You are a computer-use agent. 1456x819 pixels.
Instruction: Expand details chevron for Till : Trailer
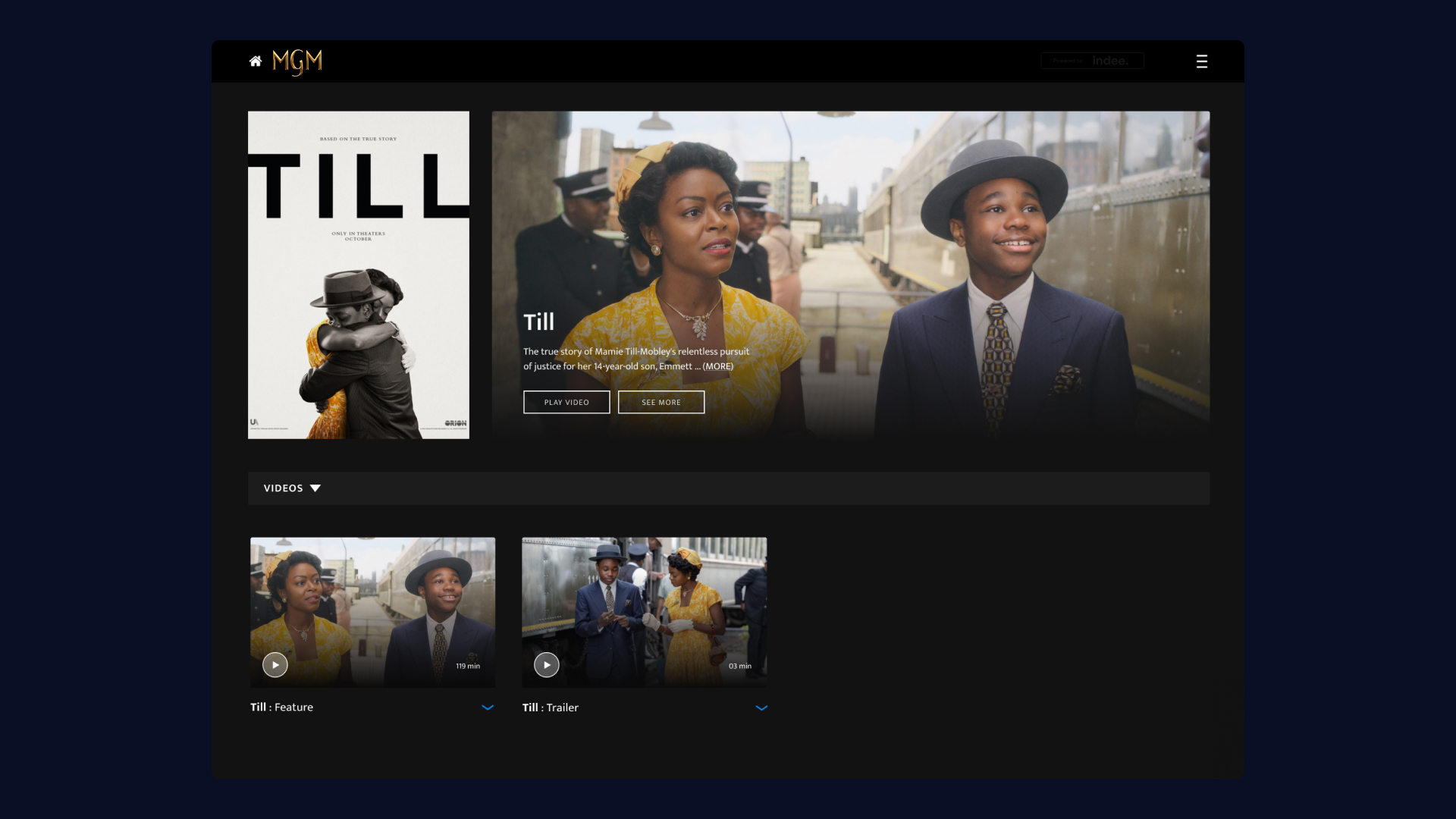761,708
